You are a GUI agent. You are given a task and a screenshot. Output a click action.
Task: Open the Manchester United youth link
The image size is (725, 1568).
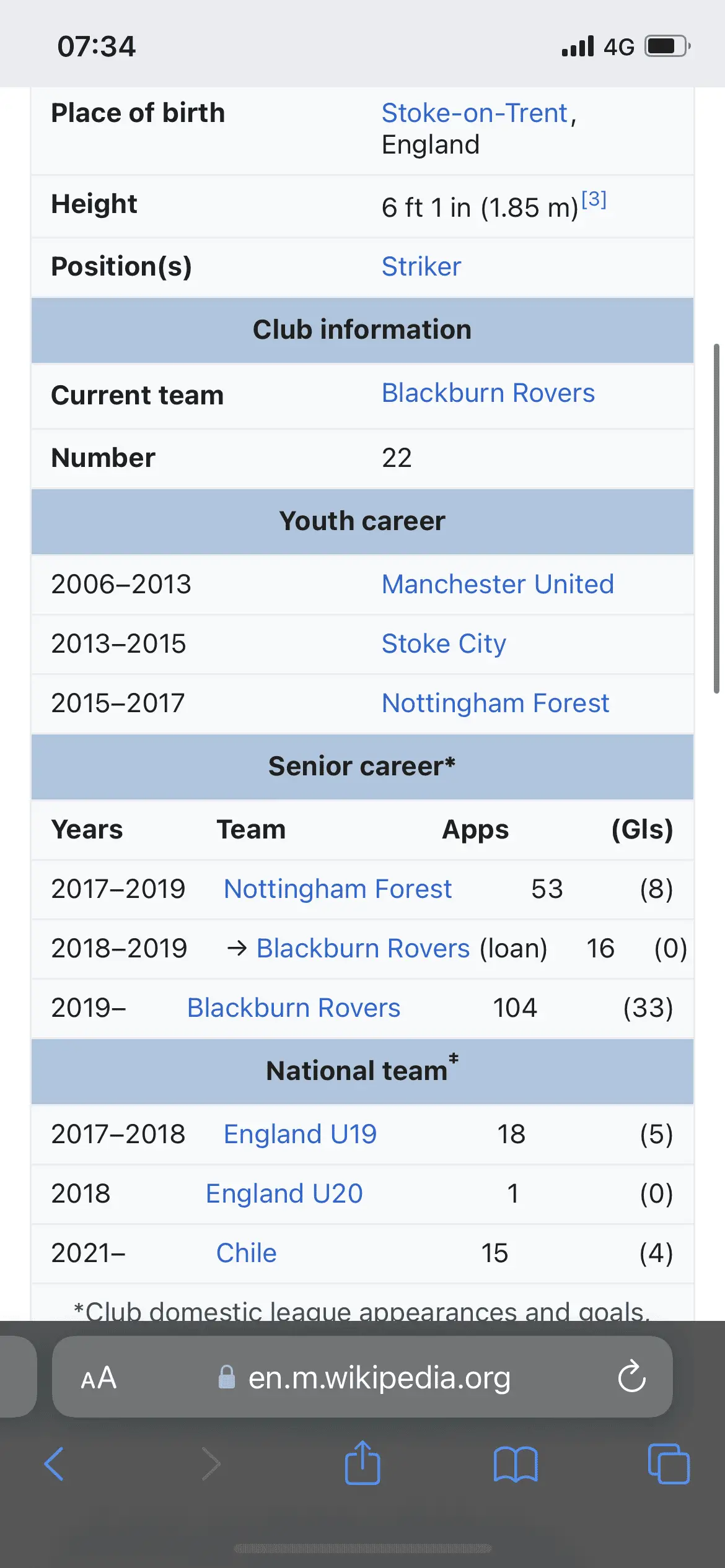(x=498, y=584)
